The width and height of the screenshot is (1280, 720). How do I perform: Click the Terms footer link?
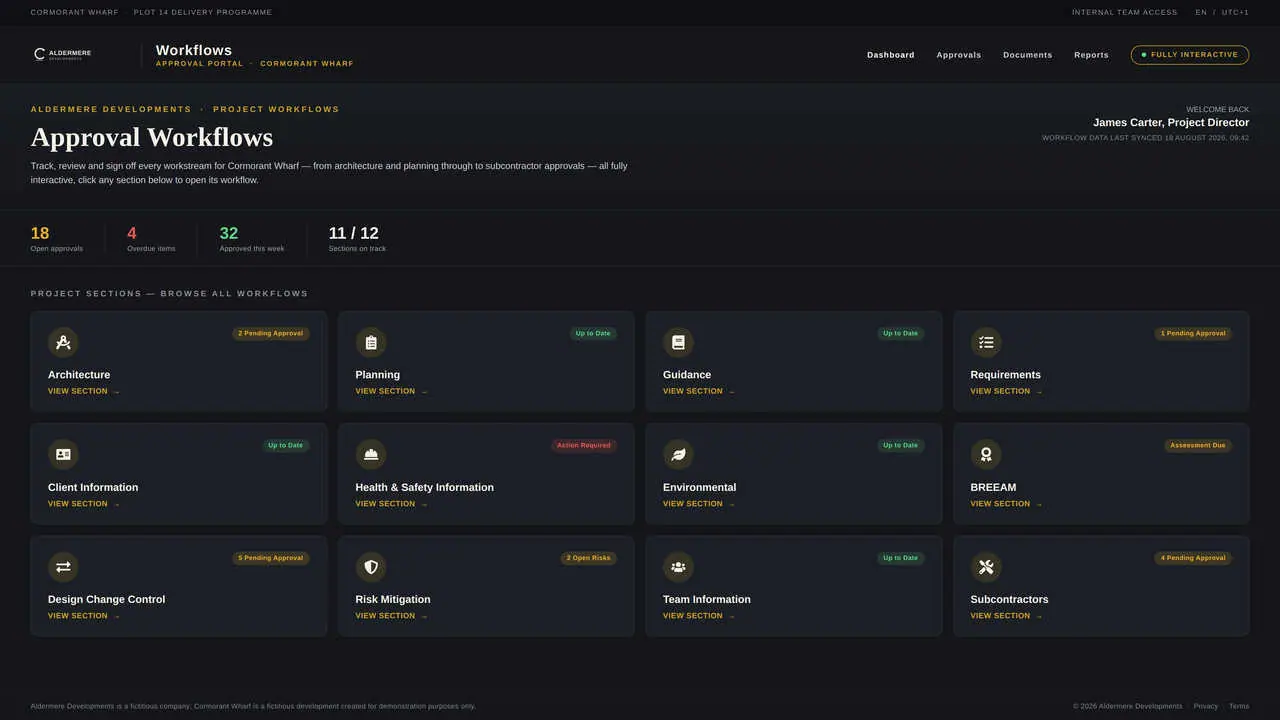[x=1239, y=706]
